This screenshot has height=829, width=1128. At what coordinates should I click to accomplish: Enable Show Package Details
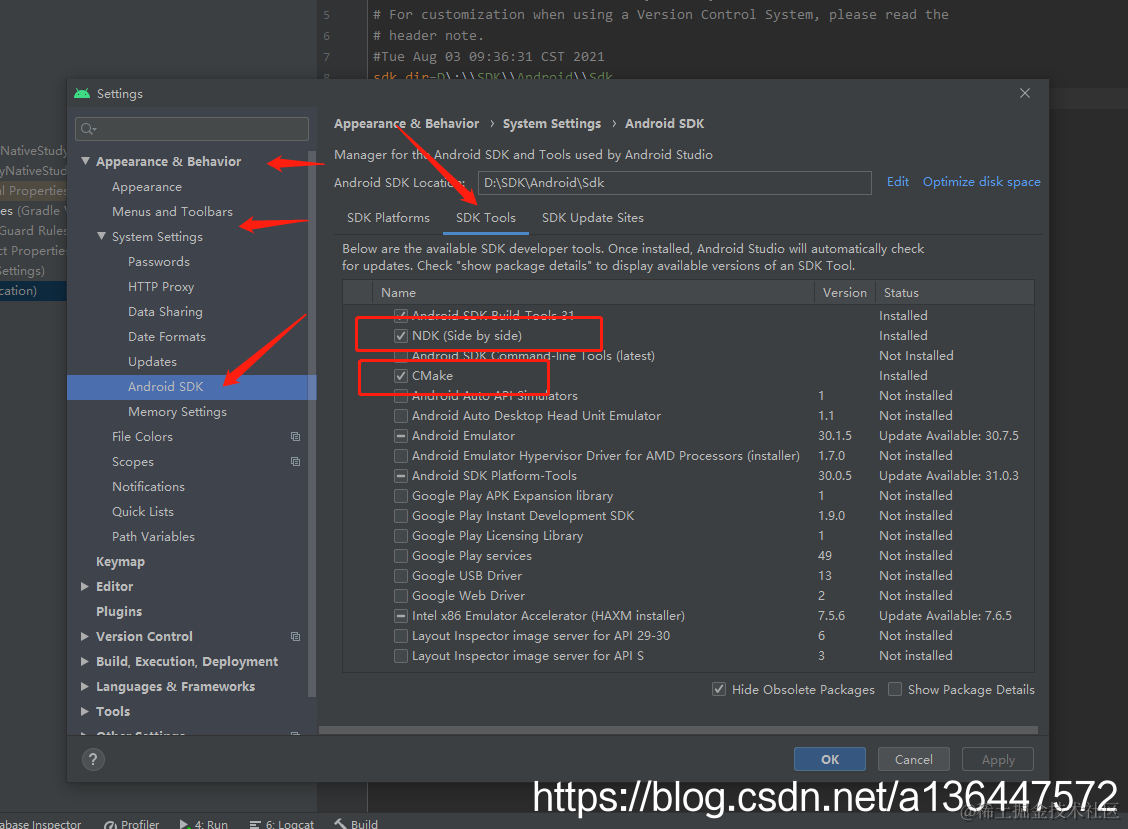tap(895, 689)
